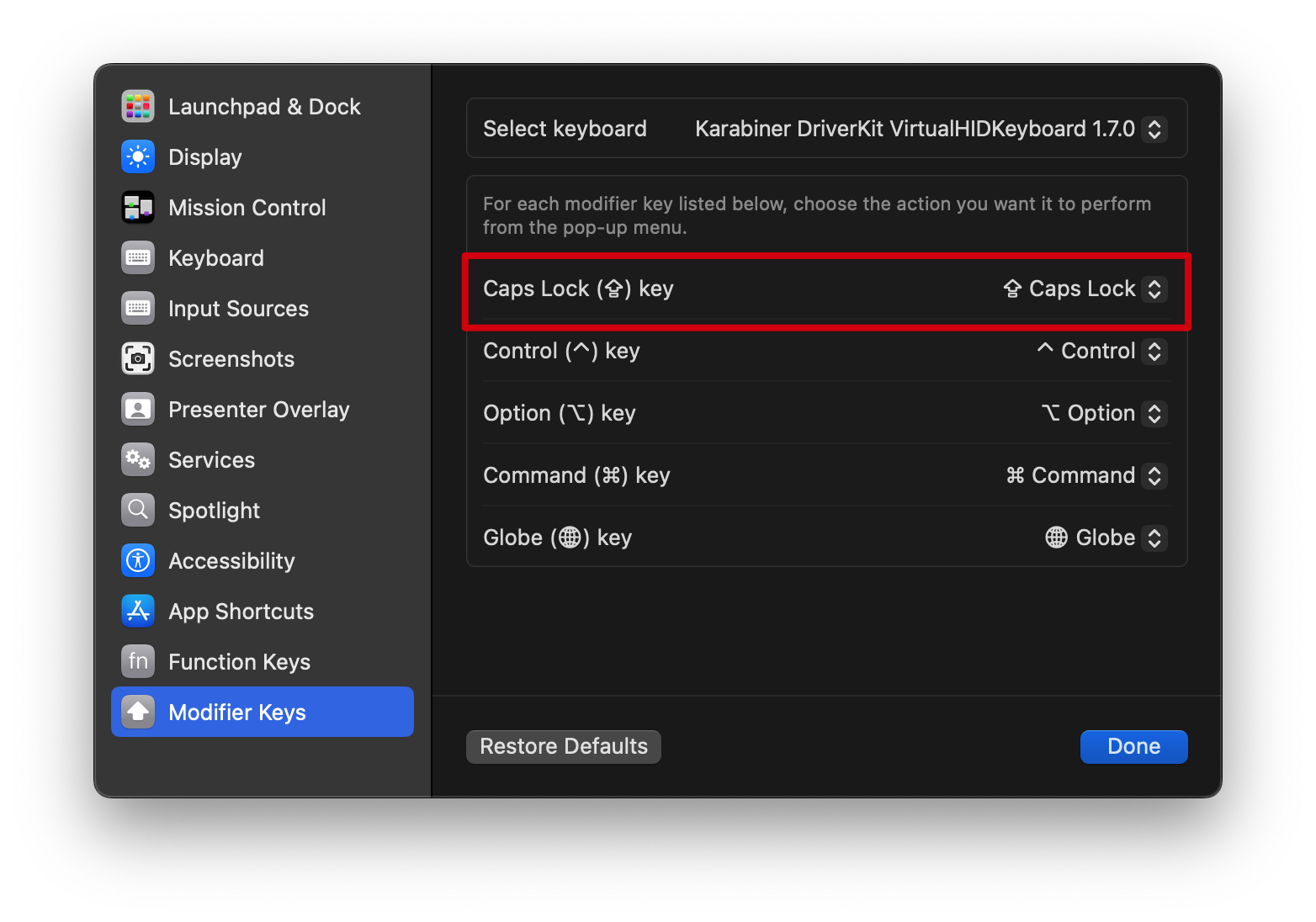Click the Screenshots camera icon
The image size is (1316, 922).
[x=138, y=359]
